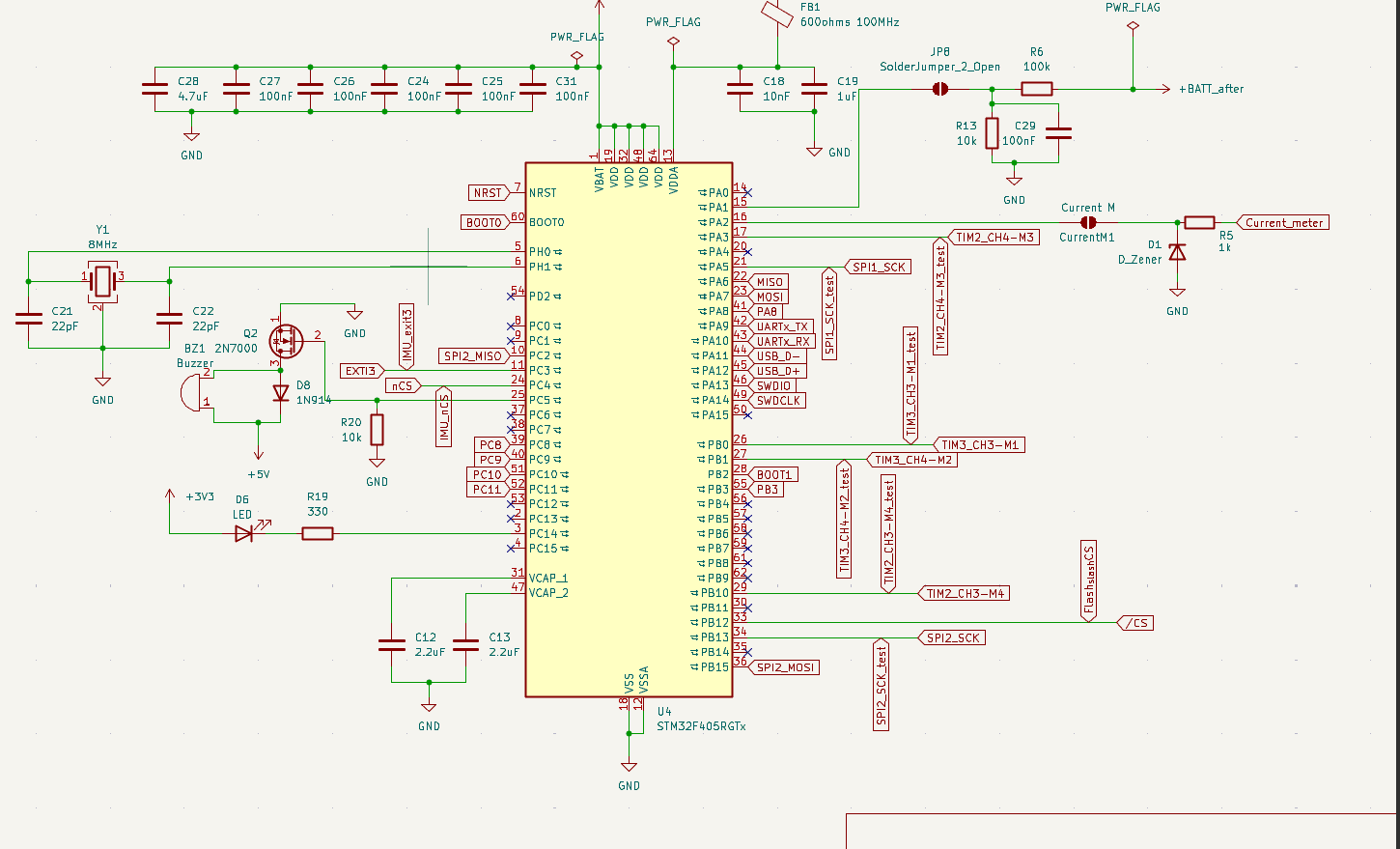Viewport: 1400px width, 849px height.
Task: Select the C18 10nF capacitor symbol
Action: (741, 89)
